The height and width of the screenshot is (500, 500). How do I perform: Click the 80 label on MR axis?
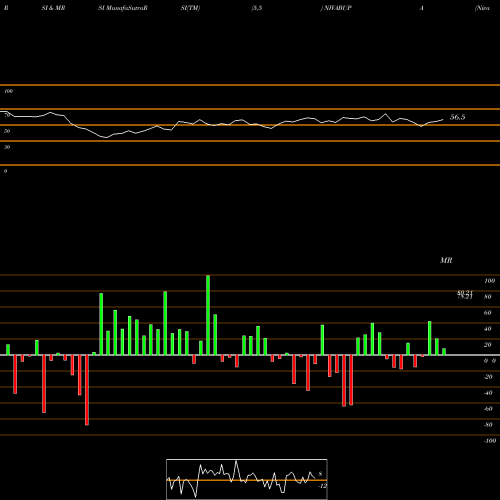(488, 297)
